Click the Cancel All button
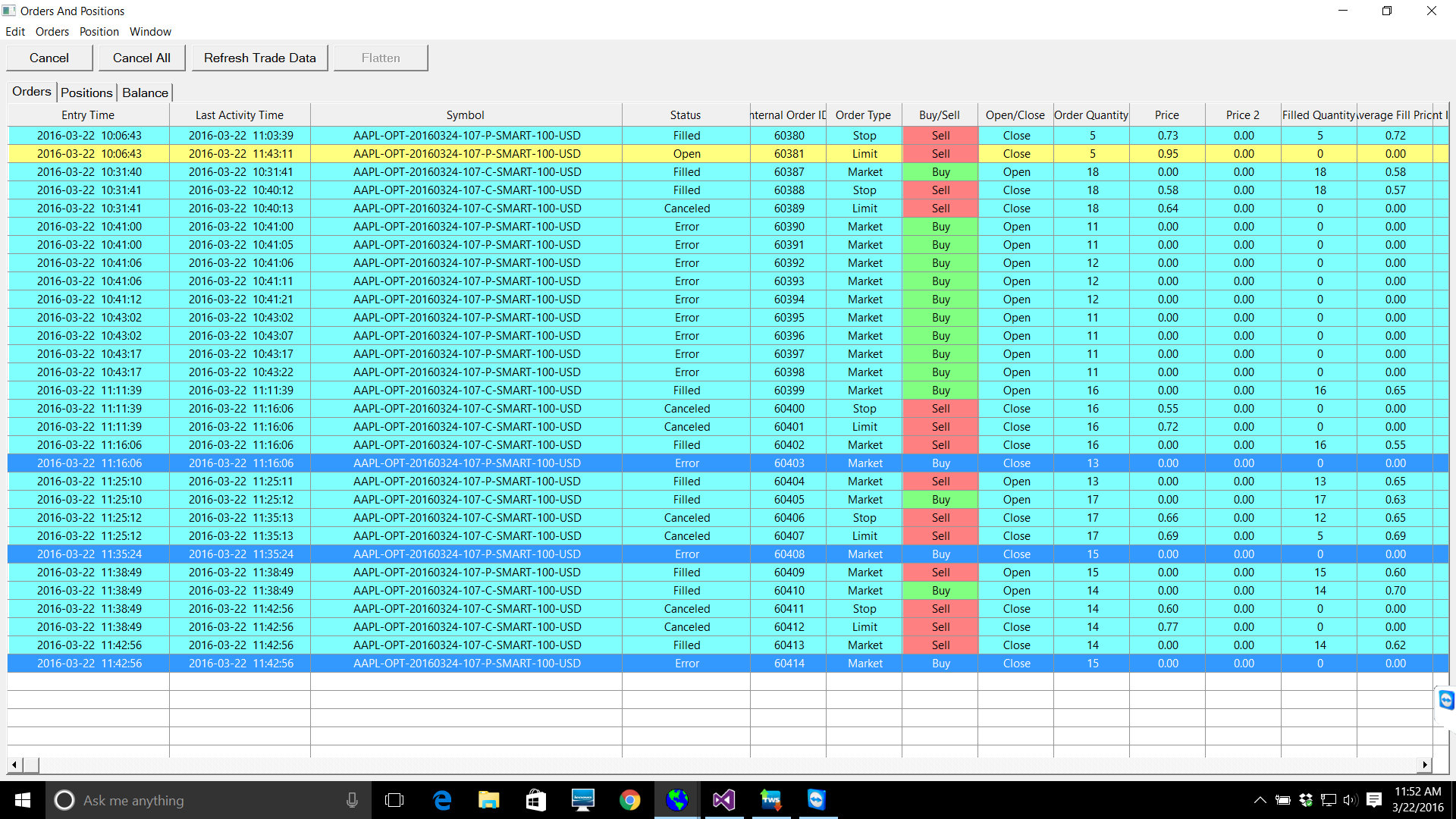 point(142,58)
